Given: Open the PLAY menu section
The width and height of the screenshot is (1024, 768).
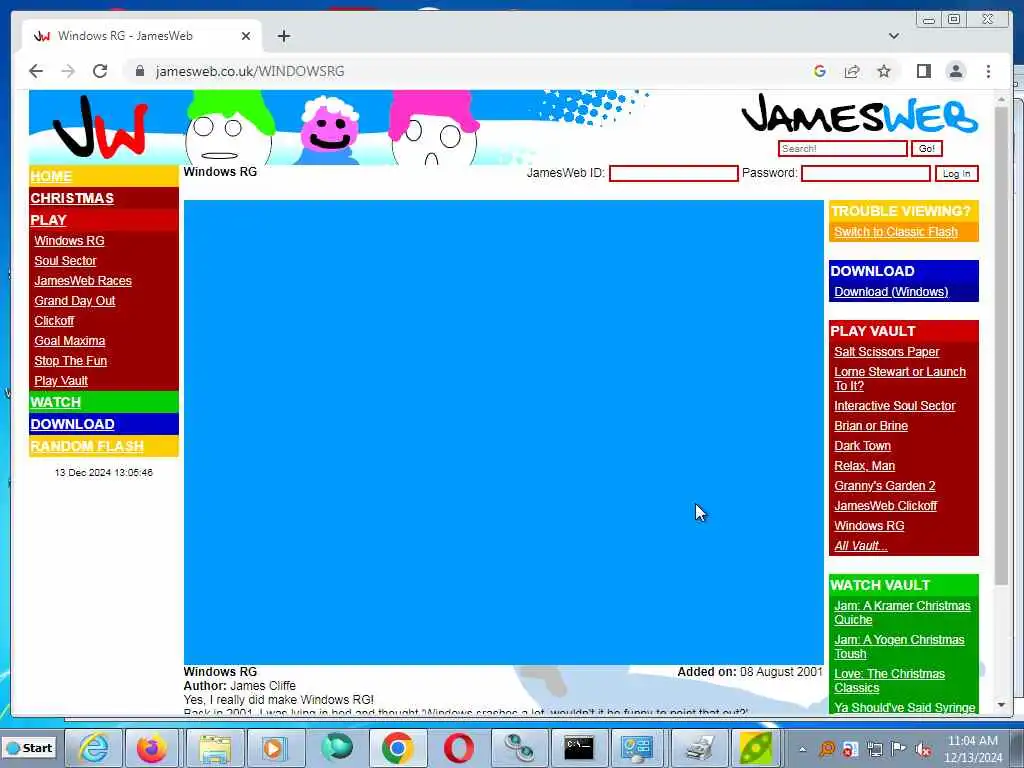Looking at the screenshot, I should 48,220.
